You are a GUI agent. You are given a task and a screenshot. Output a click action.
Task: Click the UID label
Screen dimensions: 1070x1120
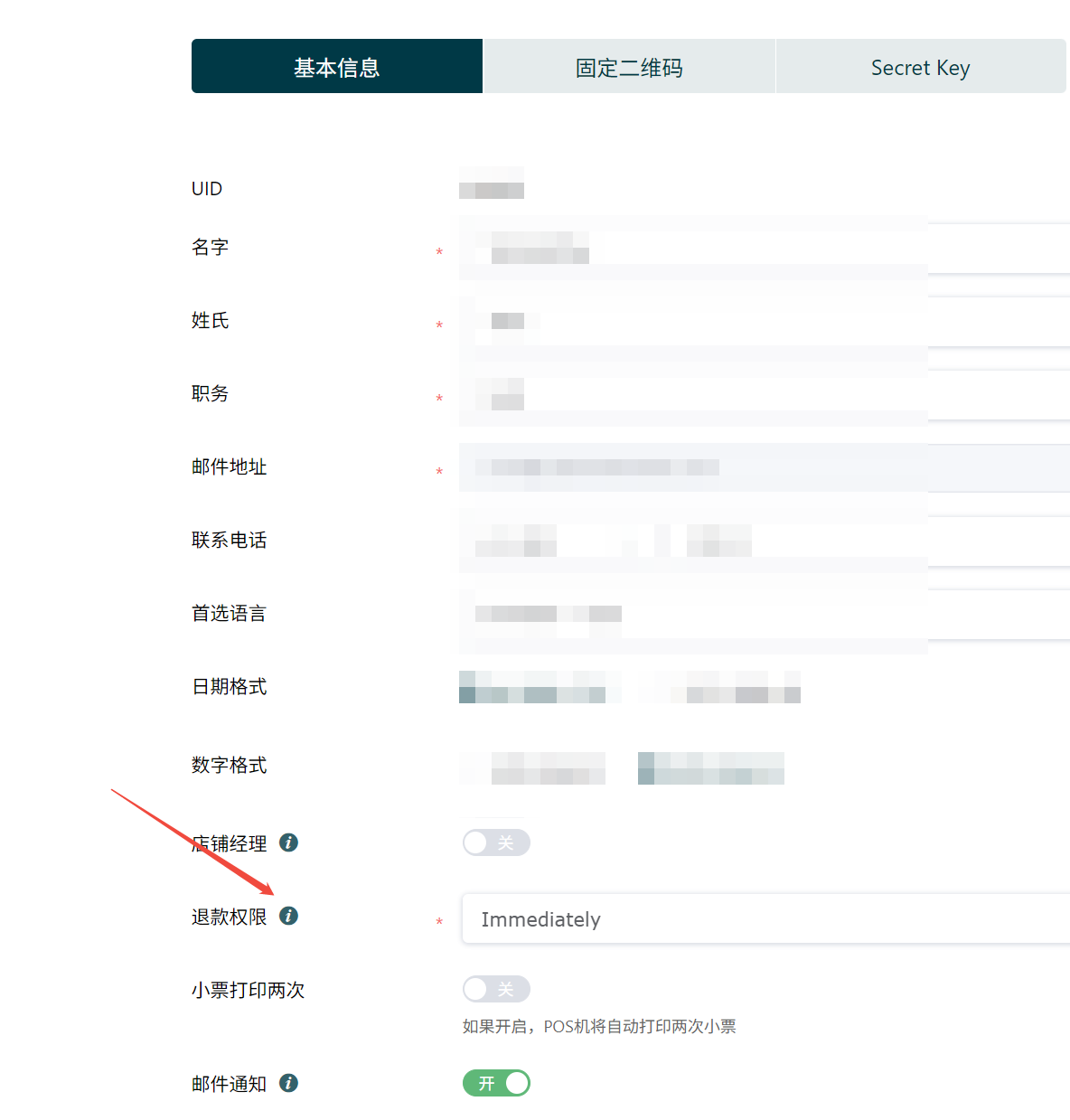pos(207,189)
